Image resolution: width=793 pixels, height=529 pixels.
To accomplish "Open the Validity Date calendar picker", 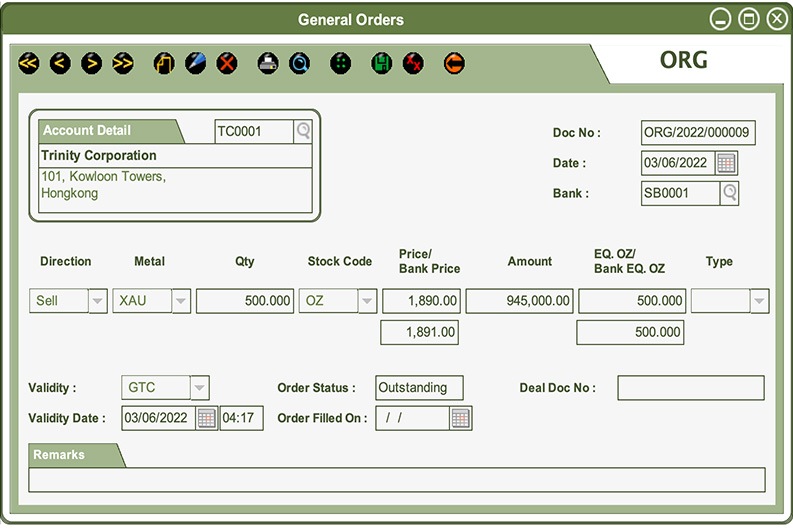I will coord(207,418).
